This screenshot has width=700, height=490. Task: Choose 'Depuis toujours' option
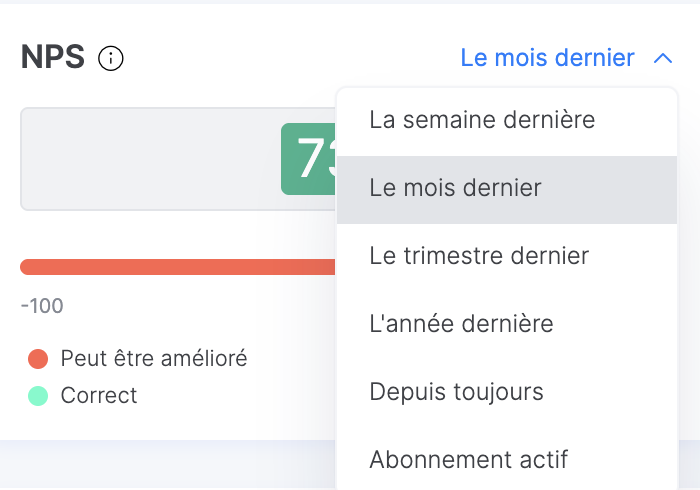coord(507,392)
